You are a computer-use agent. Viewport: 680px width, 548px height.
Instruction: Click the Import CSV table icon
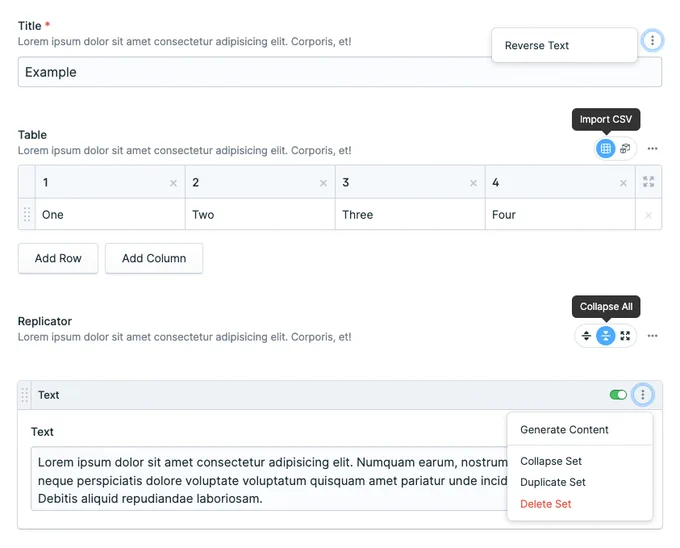coord(605,149)
